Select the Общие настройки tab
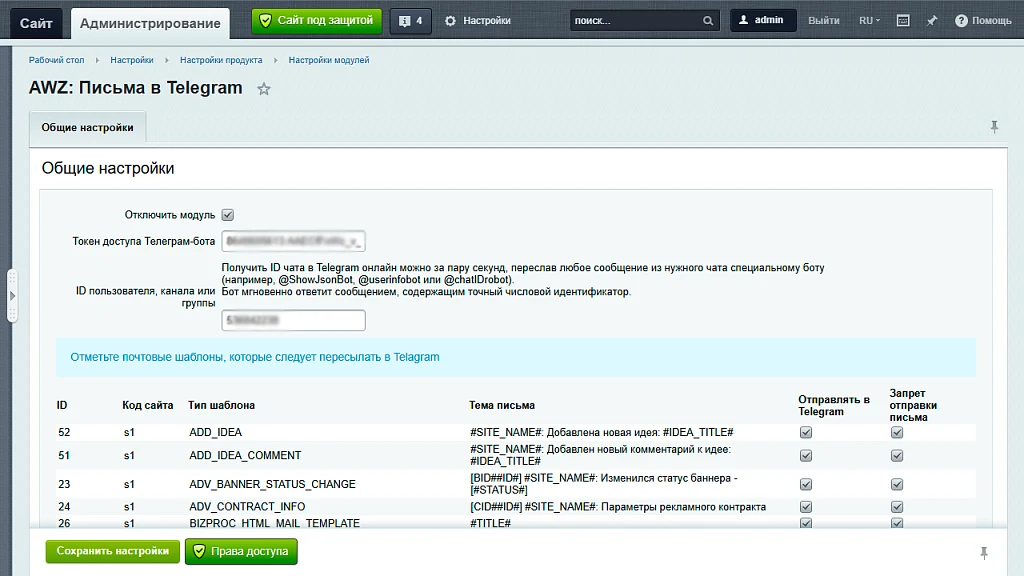Viewport: 1024px width, 576px height. [x=88, y=127]
